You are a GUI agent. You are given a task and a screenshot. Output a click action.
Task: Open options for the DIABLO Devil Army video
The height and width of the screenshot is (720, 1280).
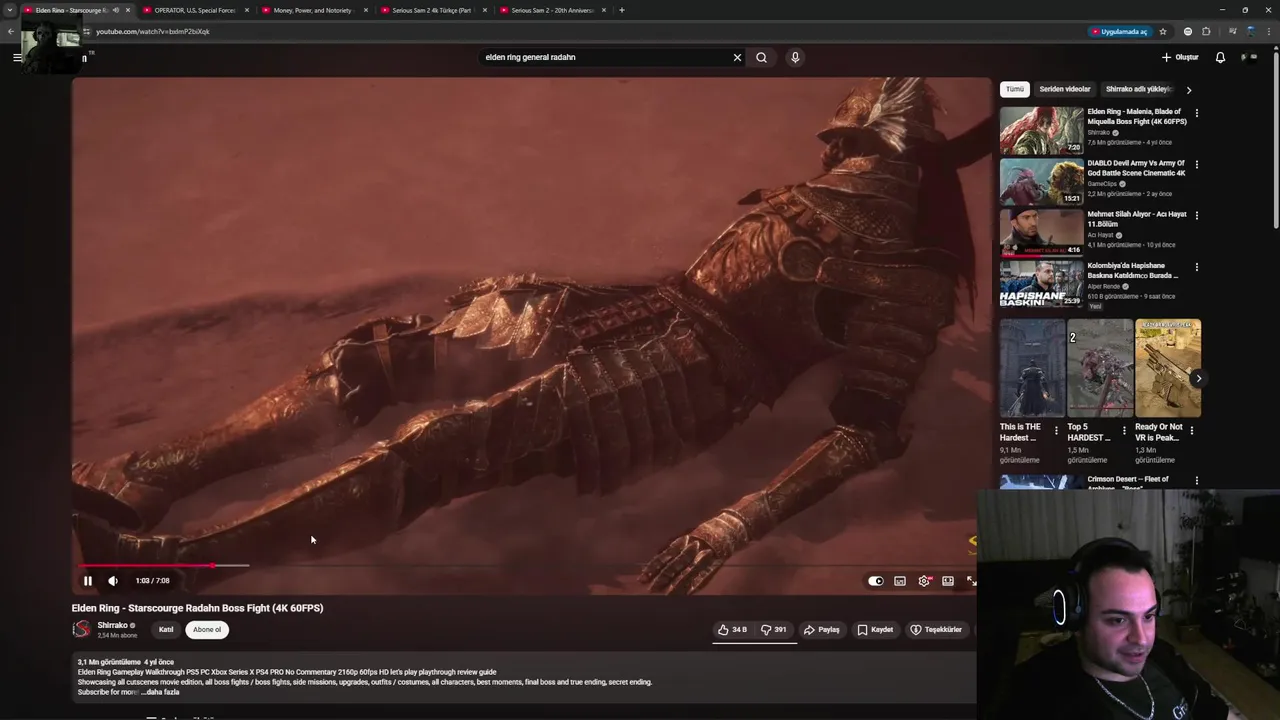pyautogui.click(x=1196, y=165)
